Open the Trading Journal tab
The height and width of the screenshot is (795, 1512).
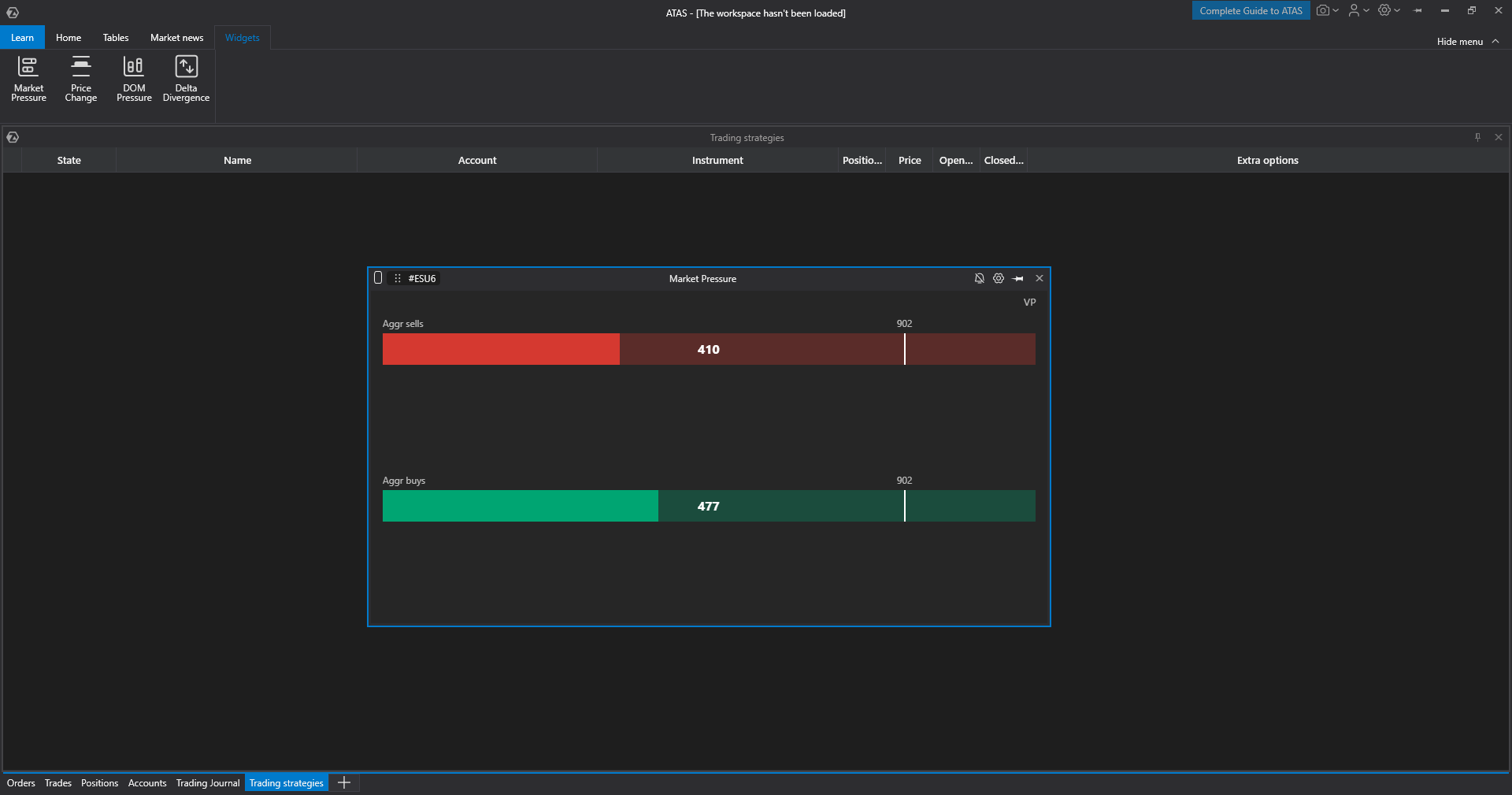[208, 783]
